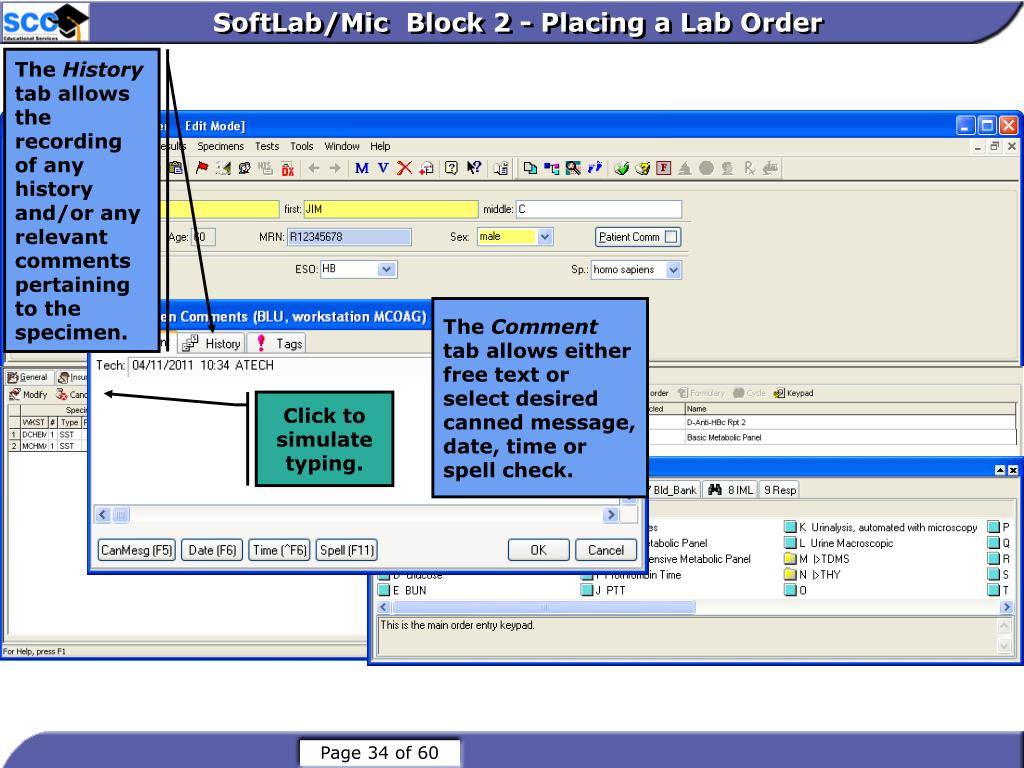Click the clipboard paste toolbar icon
Screen dimensions: 1024x768
[x=175, y=168]
